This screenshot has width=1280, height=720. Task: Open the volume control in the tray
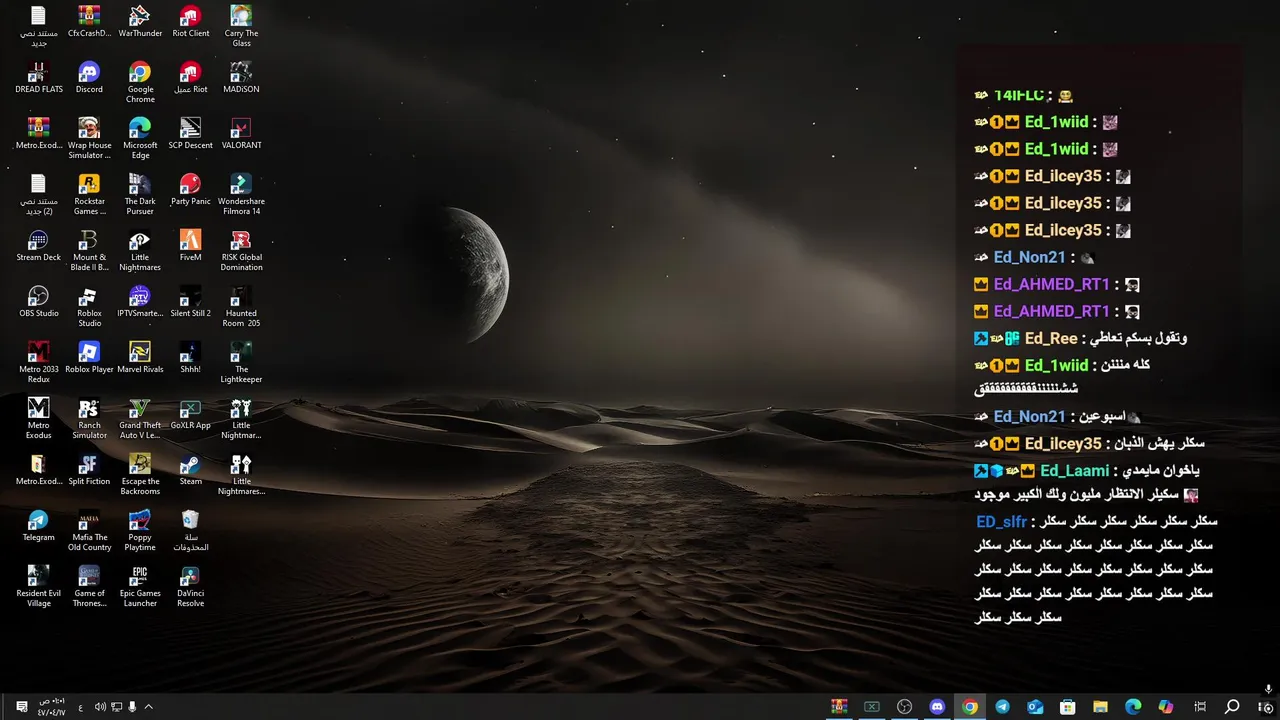tap(100, 707)
